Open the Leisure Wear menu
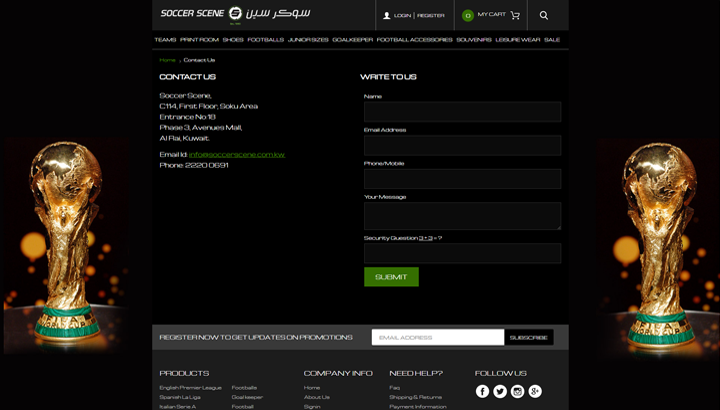Viewport: 720px width, 410px height. (x=518, y=40)
